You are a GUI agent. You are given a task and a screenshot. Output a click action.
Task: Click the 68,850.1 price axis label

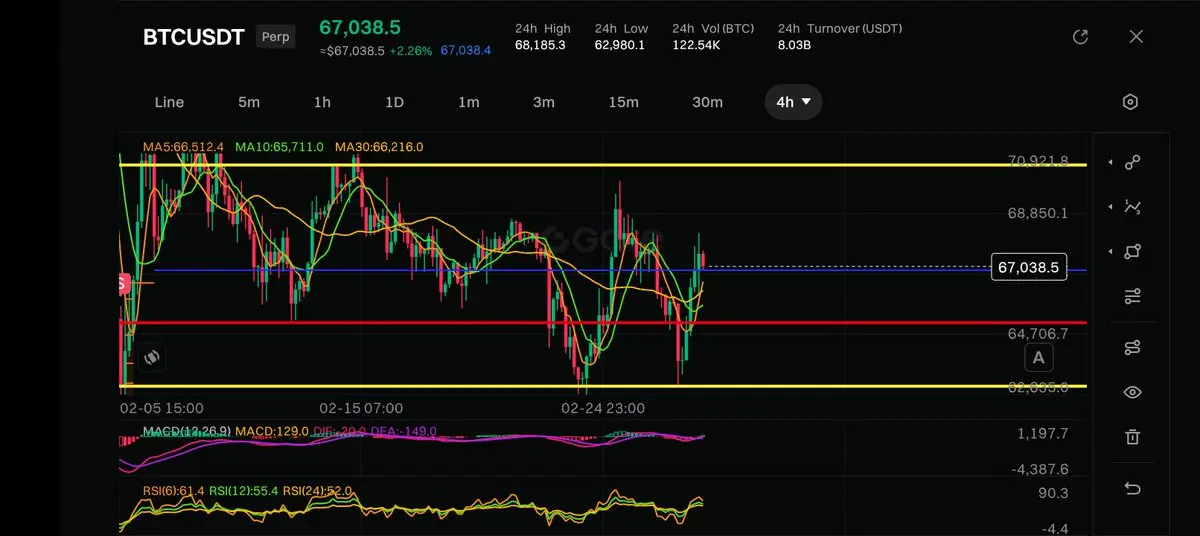click(x=1038, y=213)
